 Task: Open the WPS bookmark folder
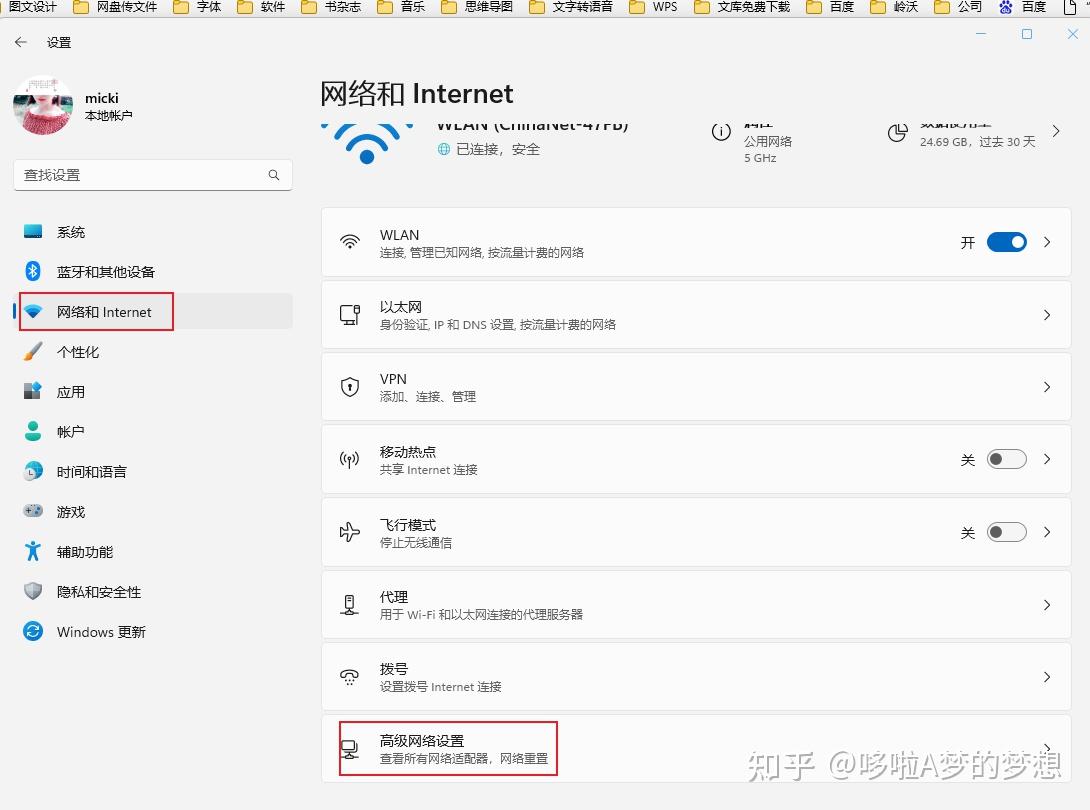[653, 7]
